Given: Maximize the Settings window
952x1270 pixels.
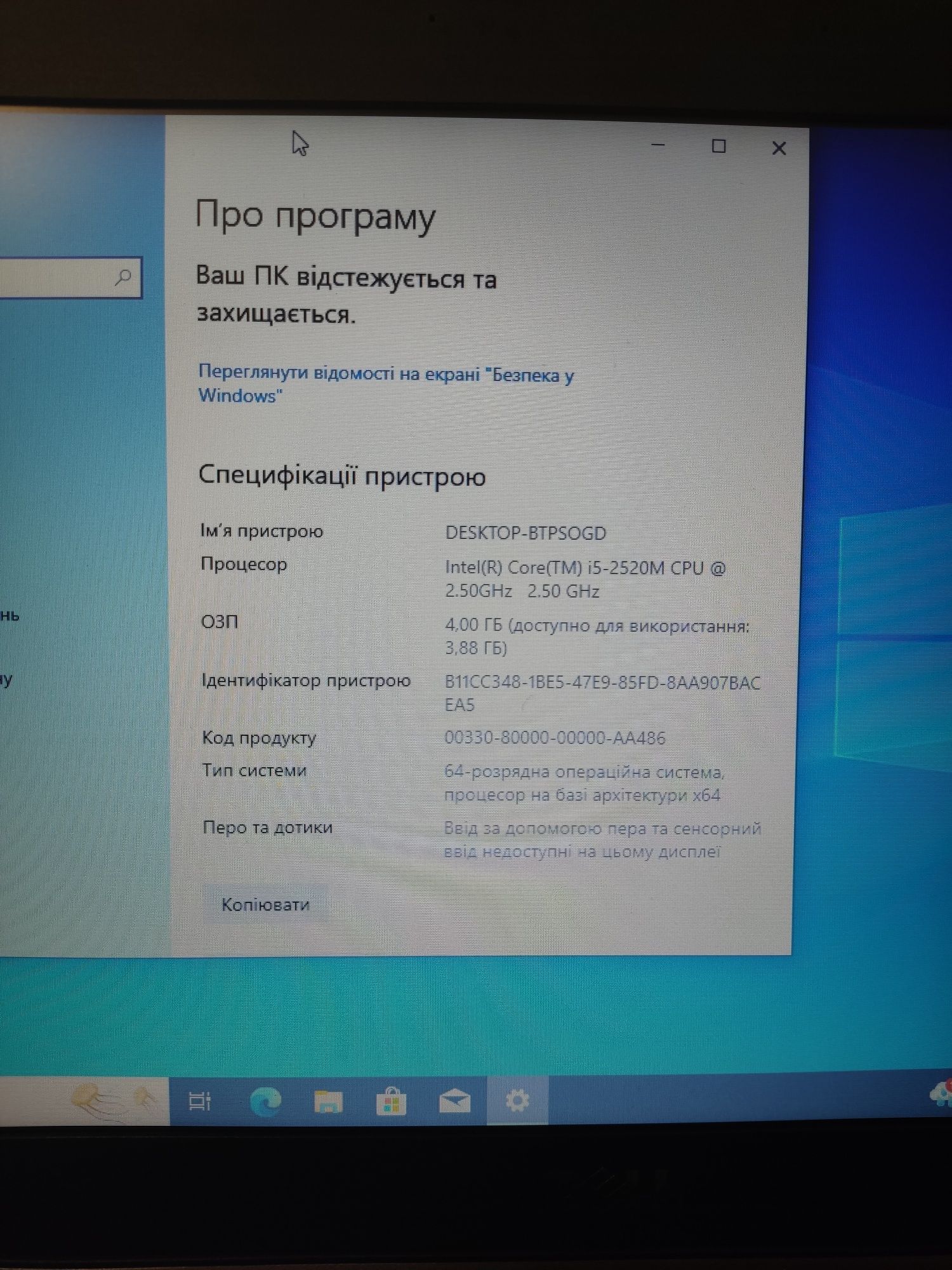Looking at the screenshot, I should tap(718, 147).
